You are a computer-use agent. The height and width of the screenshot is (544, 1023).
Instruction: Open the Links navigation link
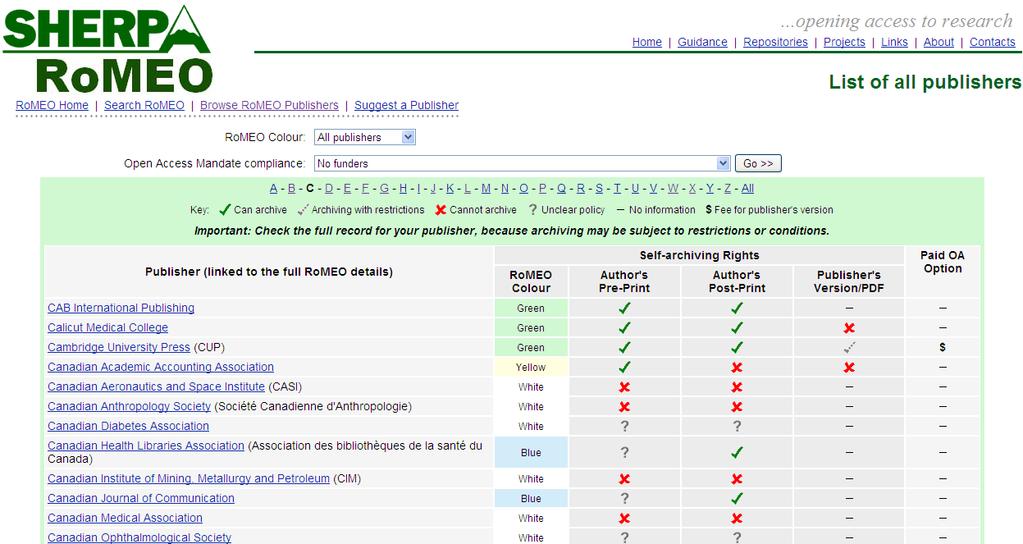pyautogui.click(x=894, y=42)
